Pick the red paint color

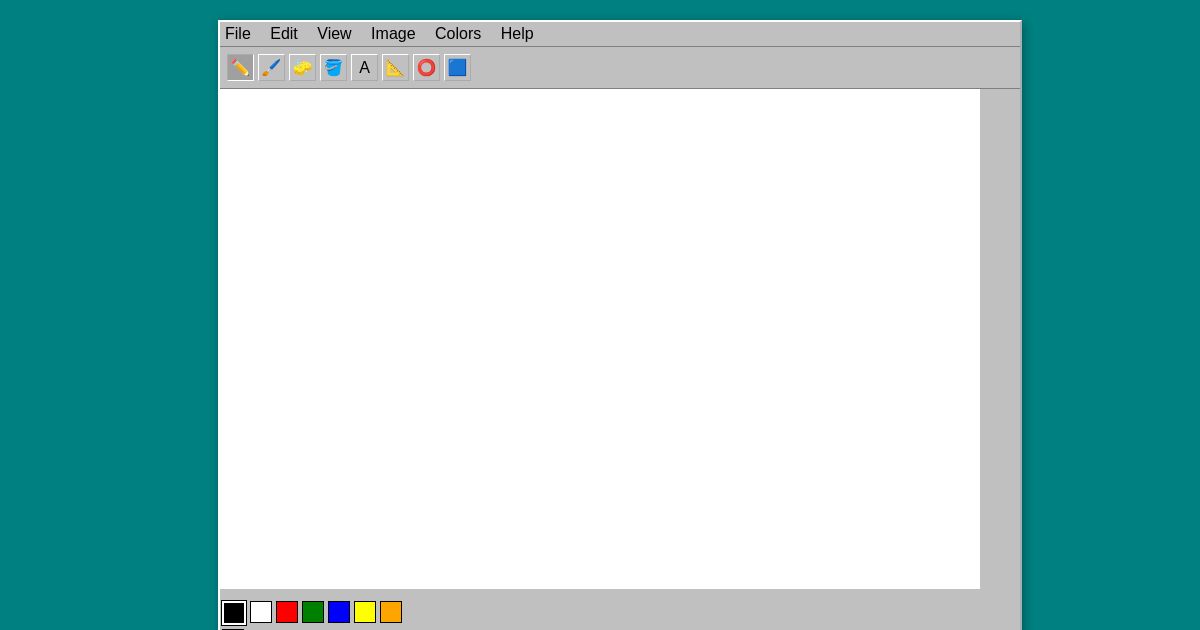(x=287, y=611)
